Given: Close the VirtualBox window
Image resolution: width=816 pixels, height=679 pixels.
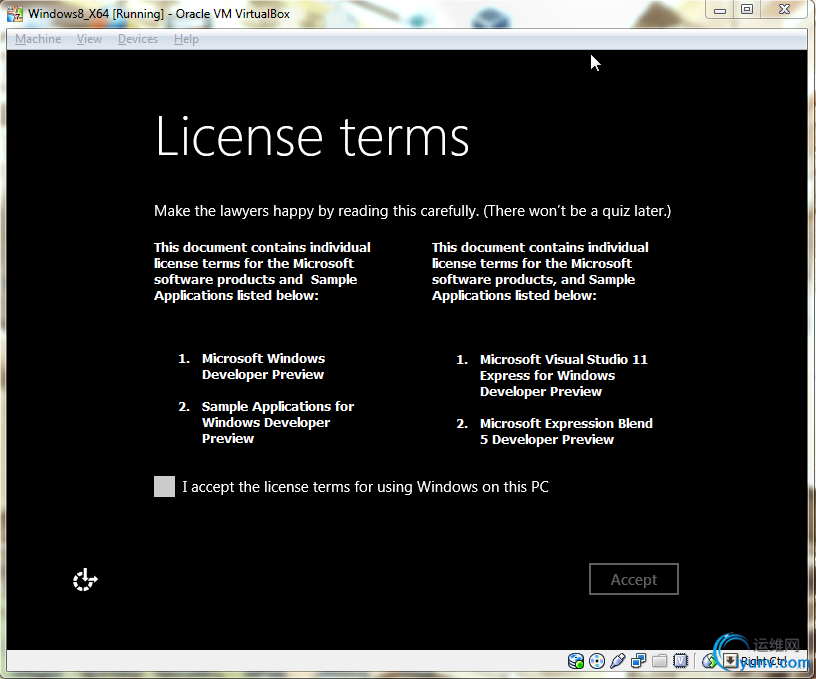Looking at the screenshot, I should coord(784,10).
